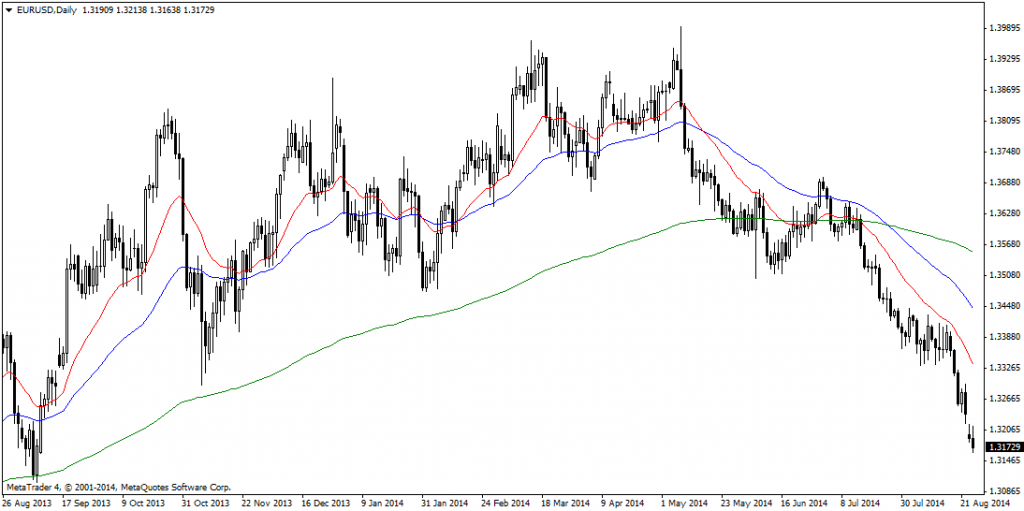The height and width of the screenshot is (511, 1024).
Task: Select the 1.38095 price level label
Action: click(1003, 121)
